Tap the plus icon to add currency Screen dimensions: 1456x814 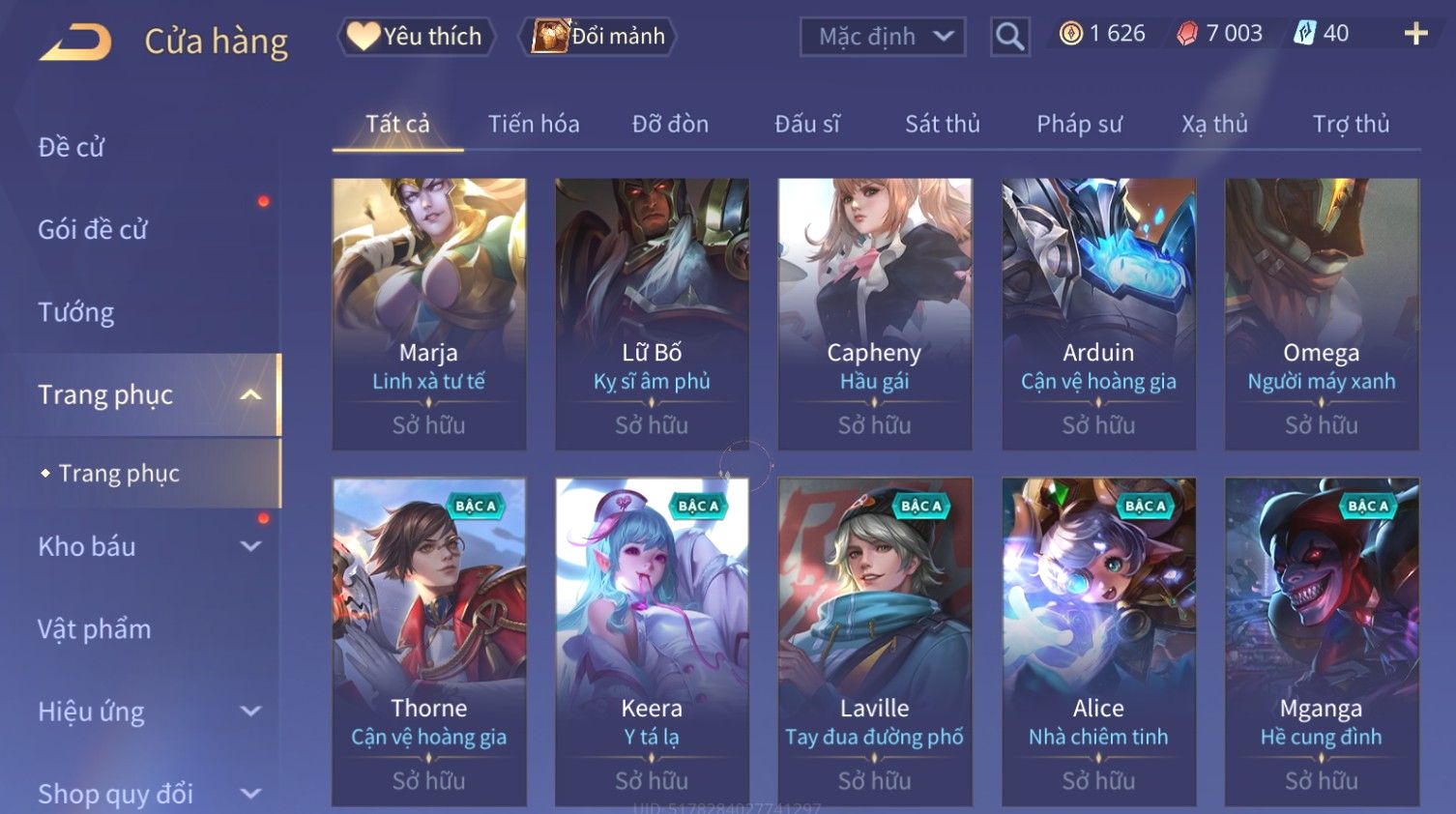pos(1415,34)
